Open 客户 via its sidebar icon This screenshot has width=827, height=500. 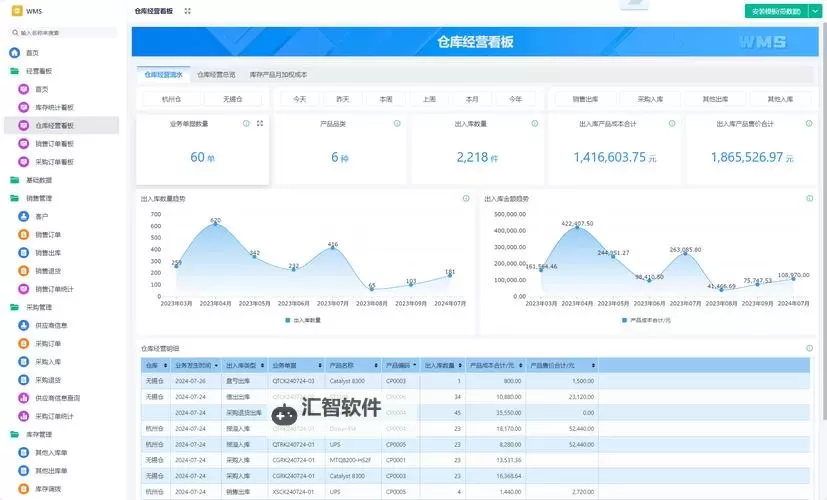24,216
